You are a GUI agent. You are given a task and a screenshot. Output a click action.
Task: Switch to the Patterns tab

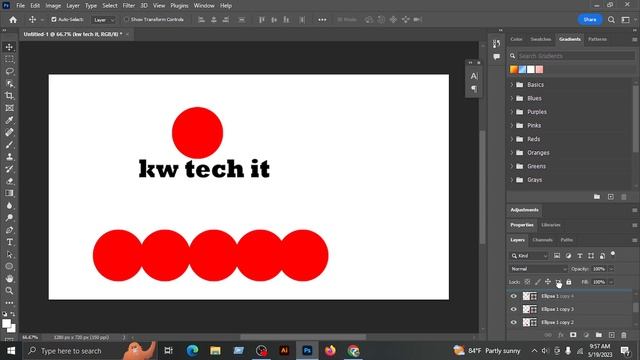pos(597,39)
